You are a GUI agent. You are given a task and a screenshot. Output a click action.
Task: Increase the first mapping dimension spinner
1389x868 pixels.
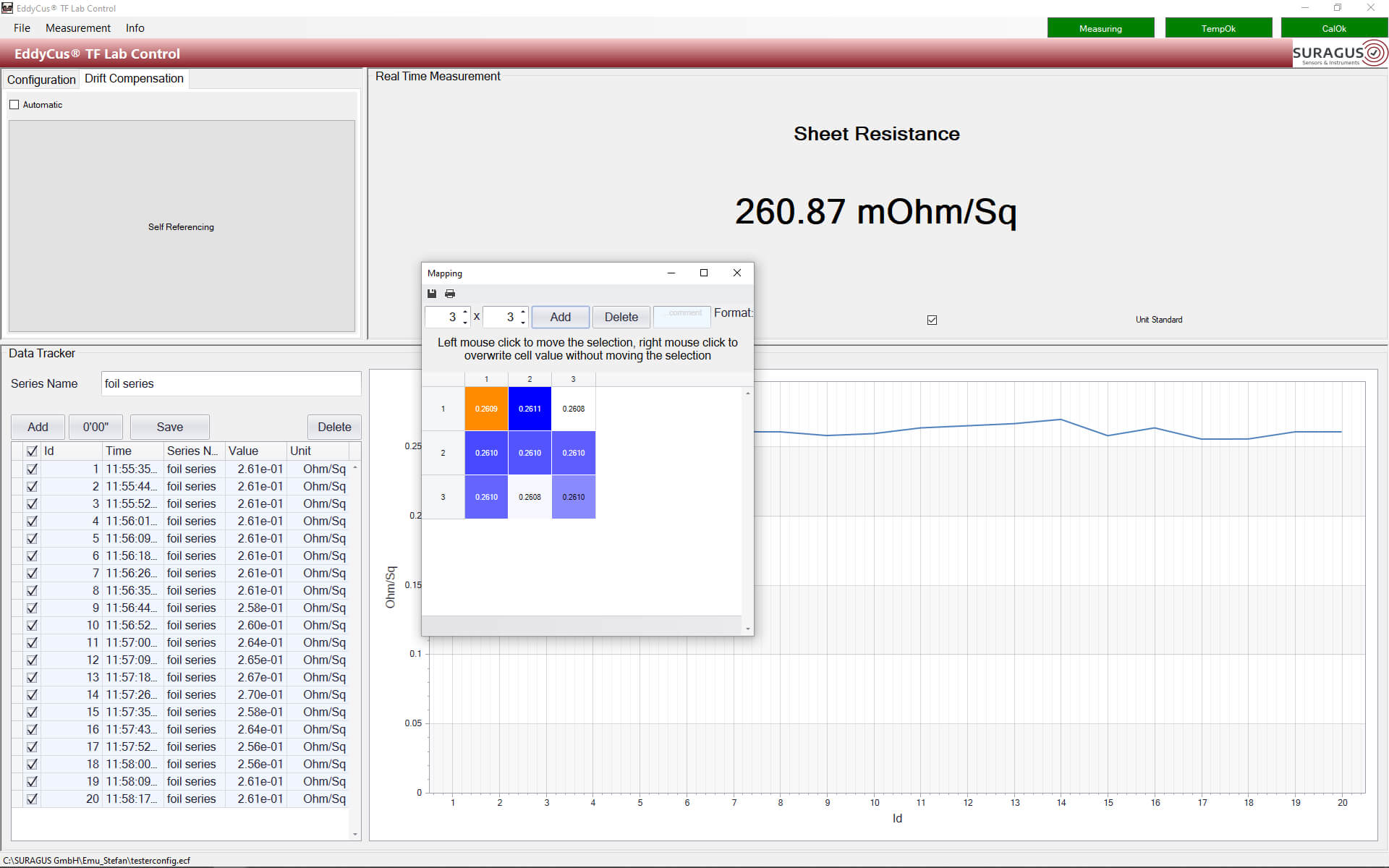click(465, 312)
